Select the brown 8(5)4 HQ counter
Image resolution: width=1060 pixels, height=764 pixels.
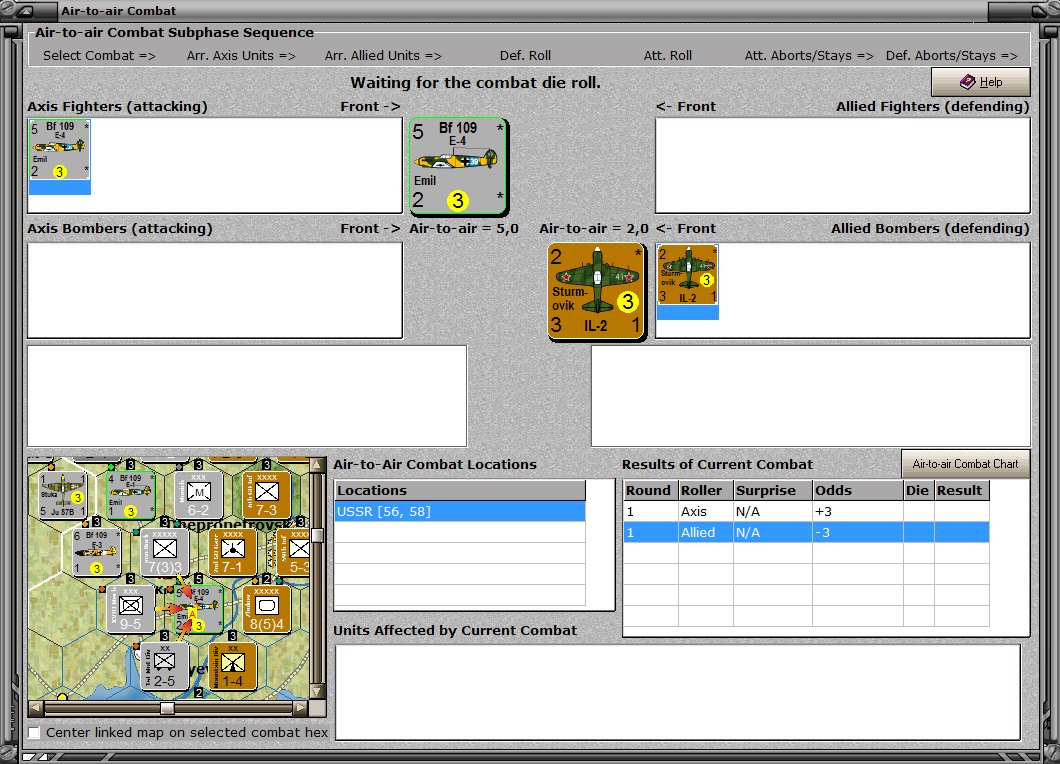point(266,609)
